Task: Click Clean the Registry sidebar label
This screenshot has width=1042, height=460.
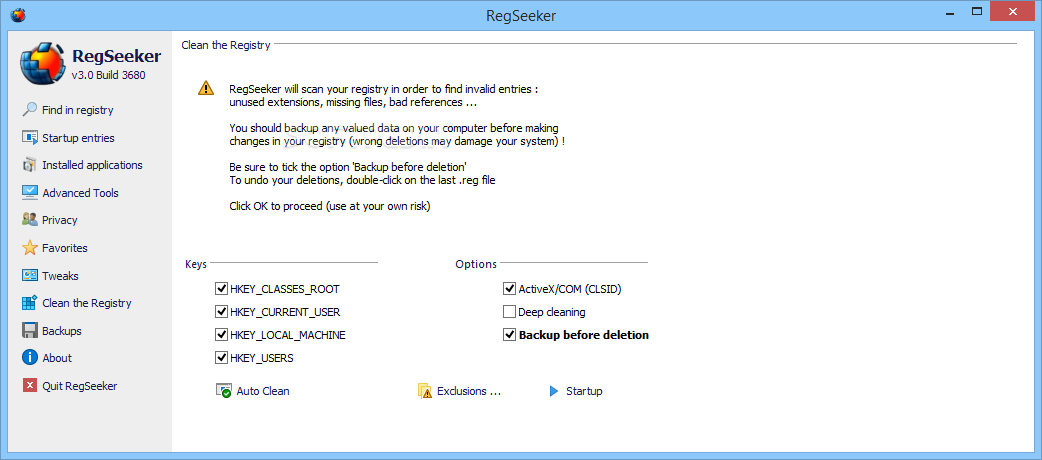Action: pos(87,303)
